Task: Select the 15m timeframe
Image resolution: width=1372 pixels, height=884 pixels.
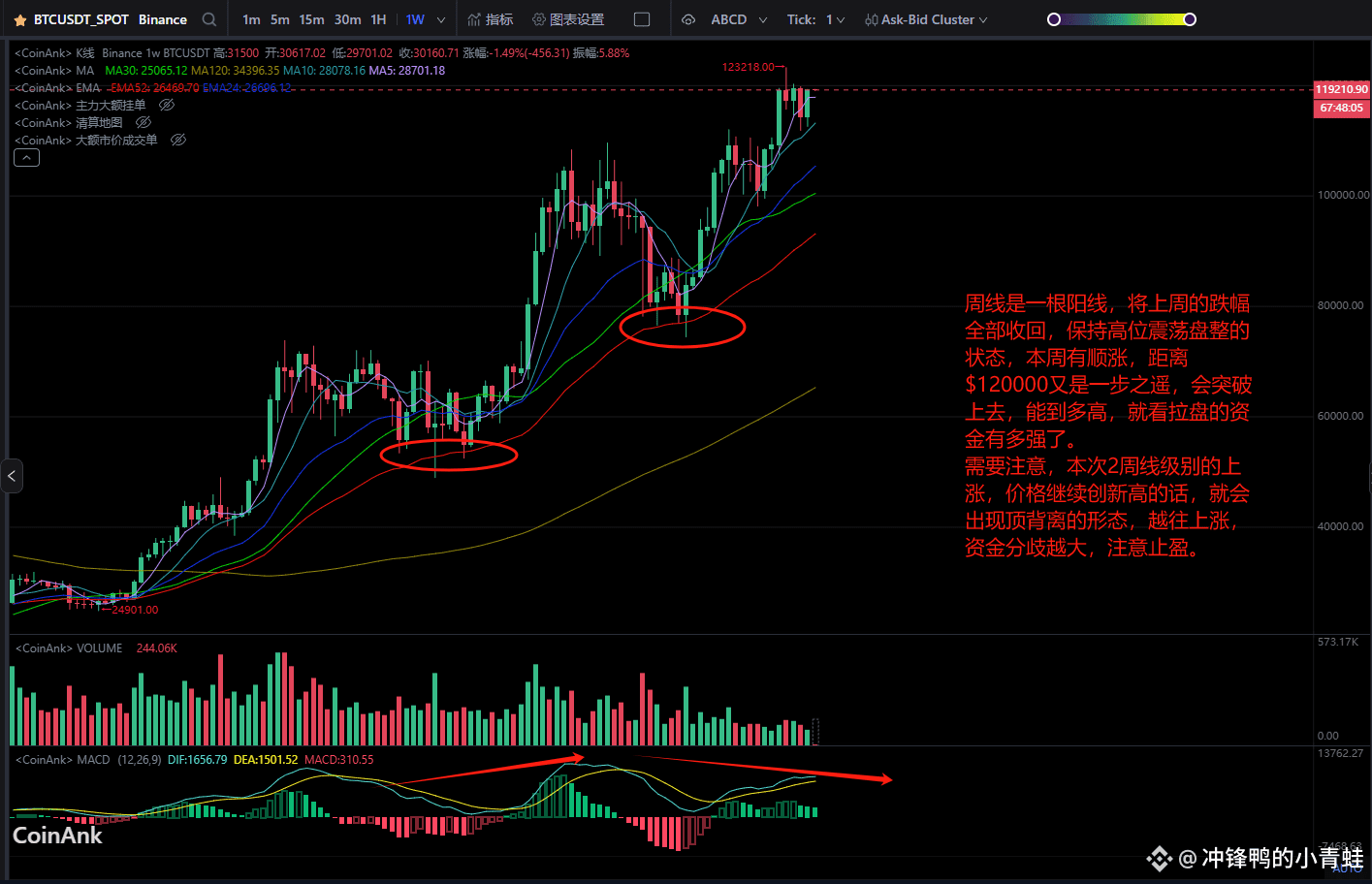Action: tap(311, 19)
